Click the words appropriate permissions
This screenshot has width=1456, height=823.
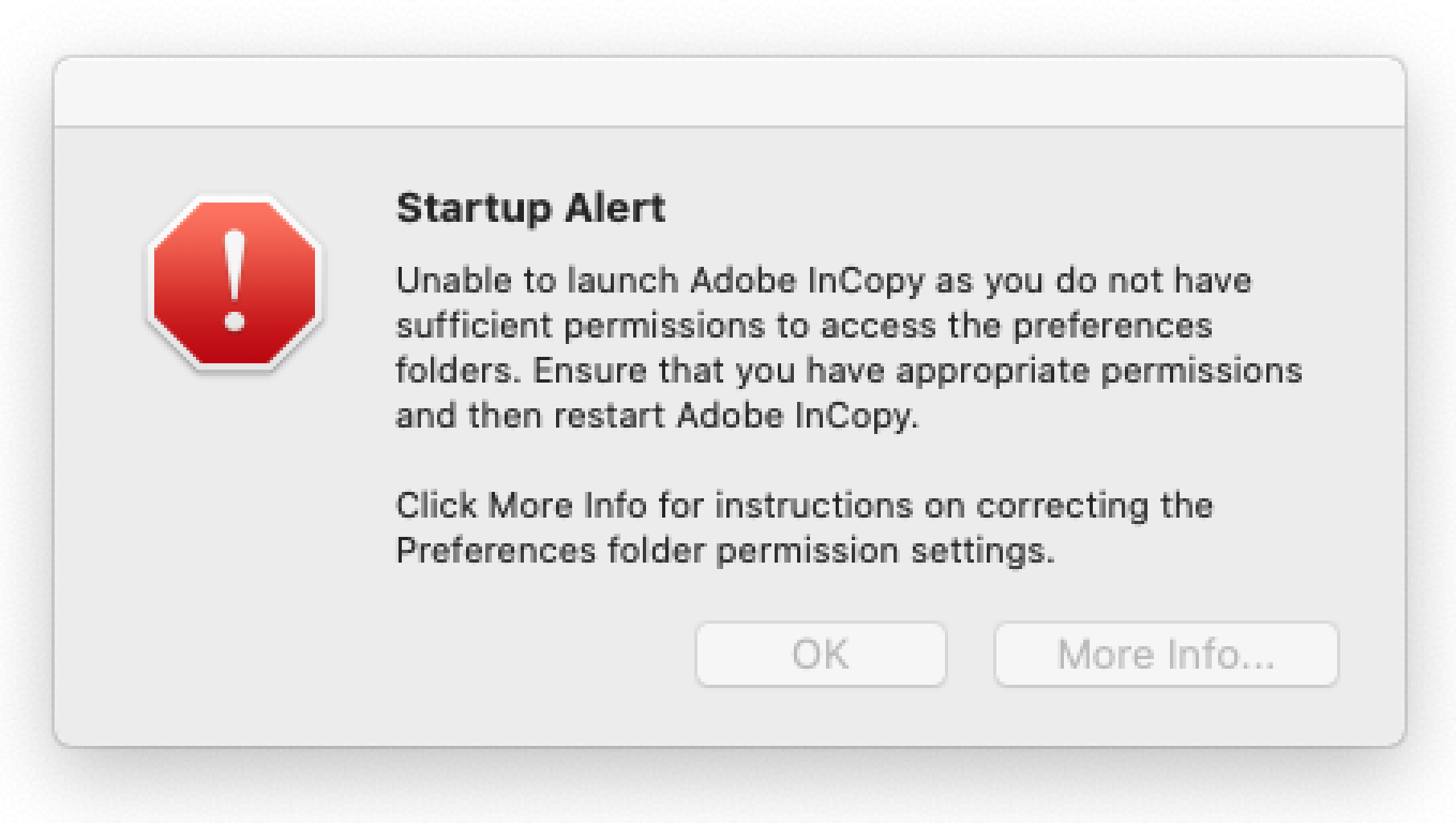click(x=1098, y=371)
